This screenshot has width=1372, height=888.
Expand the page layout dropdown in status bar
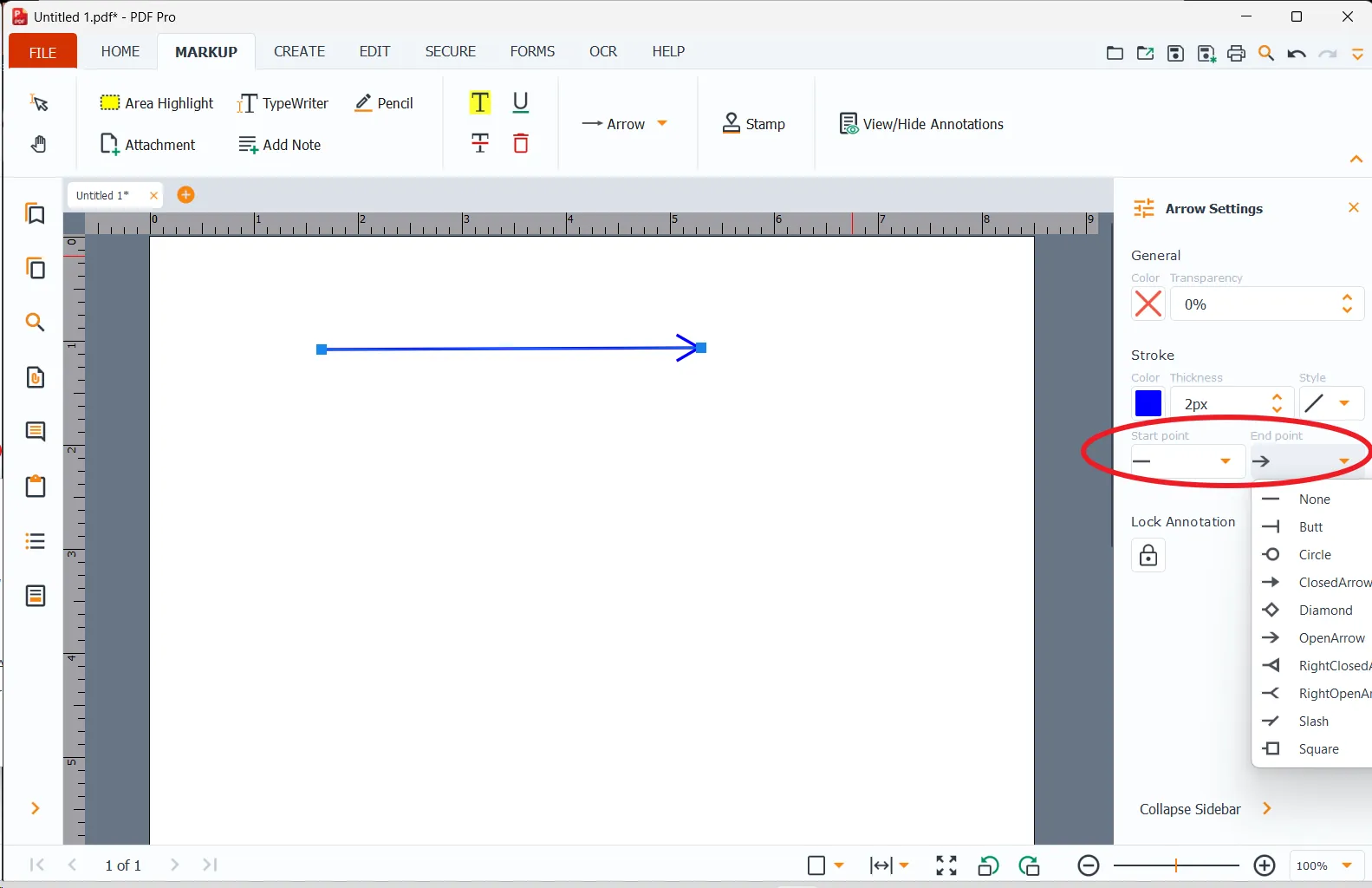(839, 865)
